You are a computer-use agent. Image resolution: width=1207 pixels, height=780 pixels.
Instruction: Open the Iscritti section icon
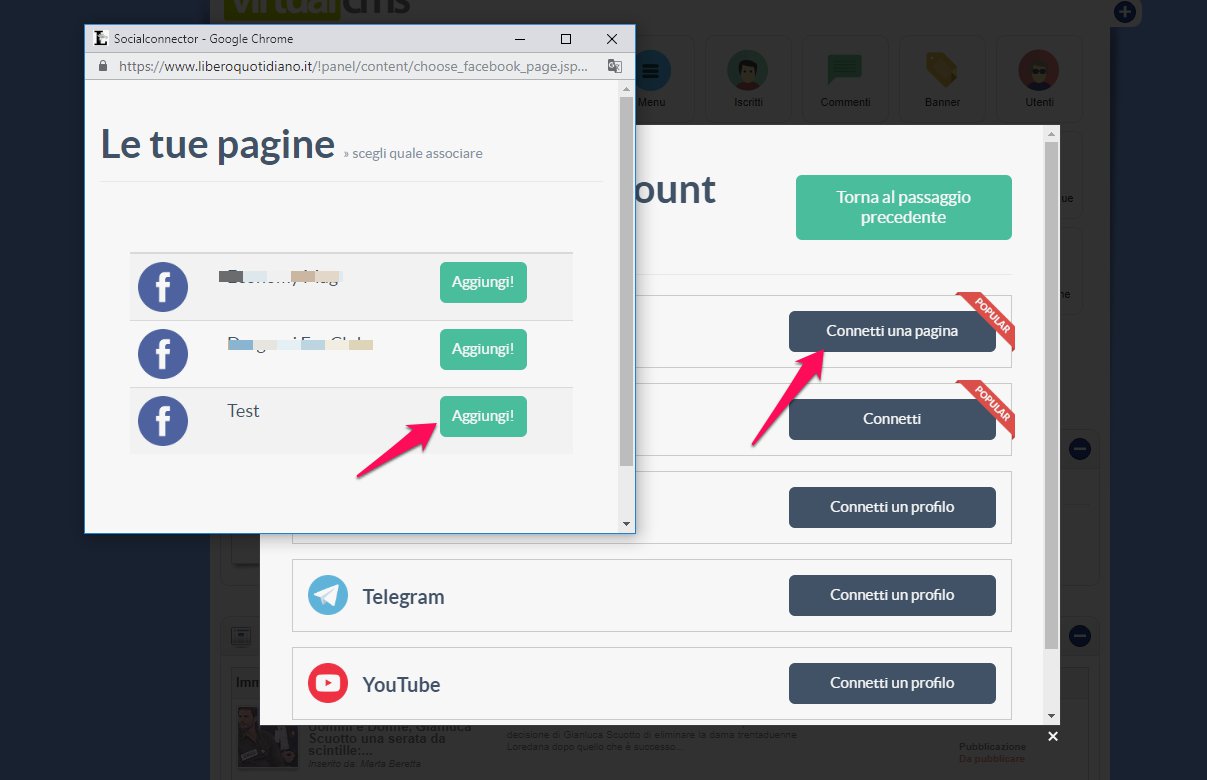pos(747,72)
